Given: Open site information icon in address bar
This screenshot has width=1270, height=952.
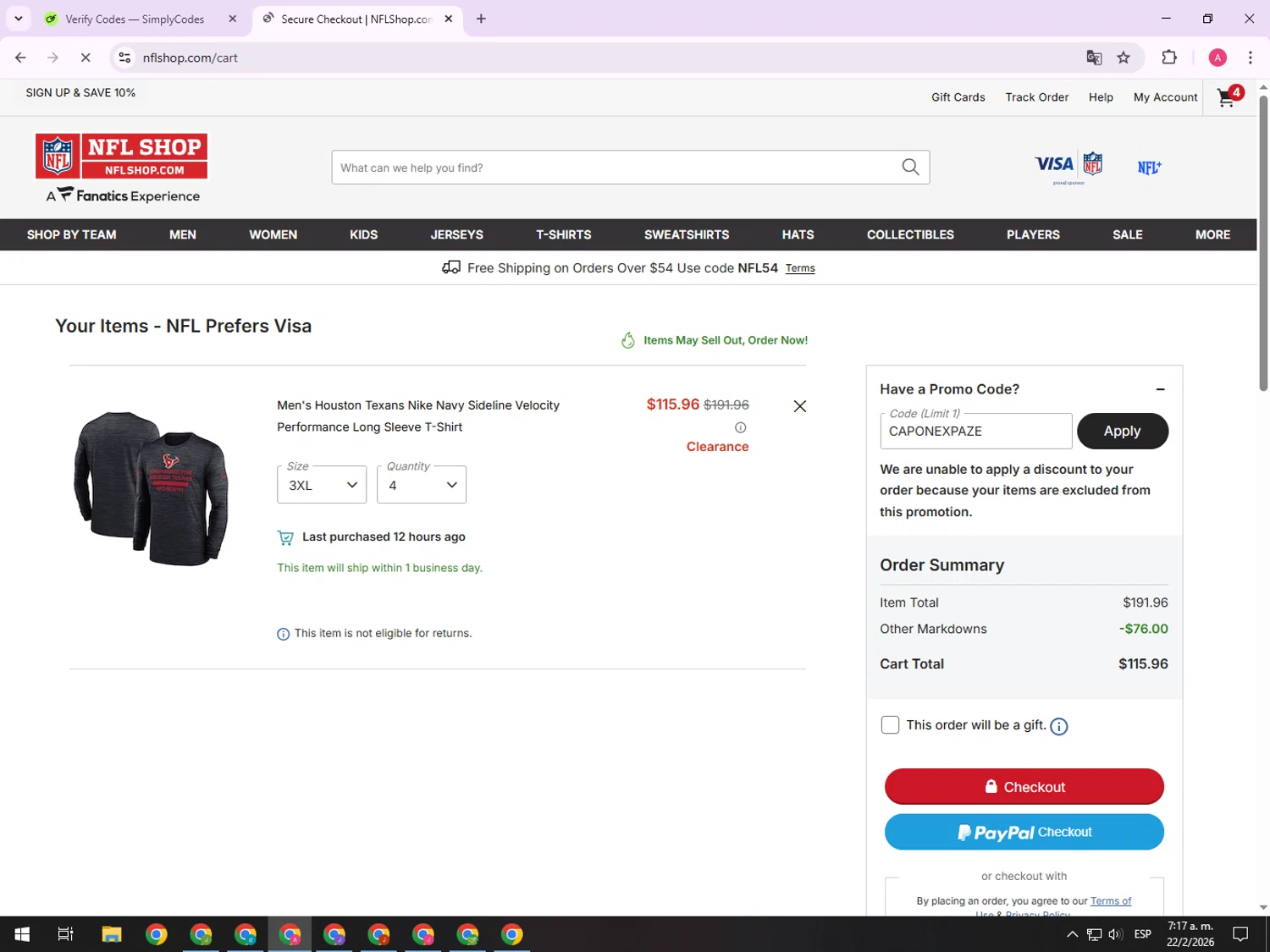Looking at the screenshot, I should 124,58.
